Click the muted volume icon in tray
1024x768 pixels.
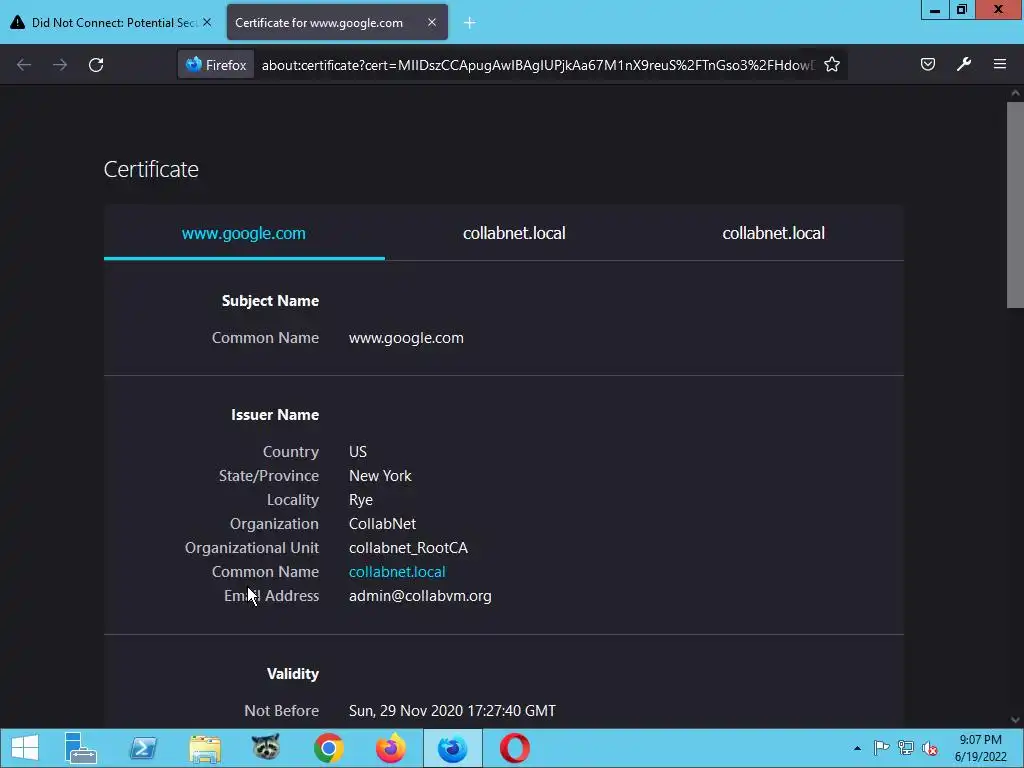(930, 748)
